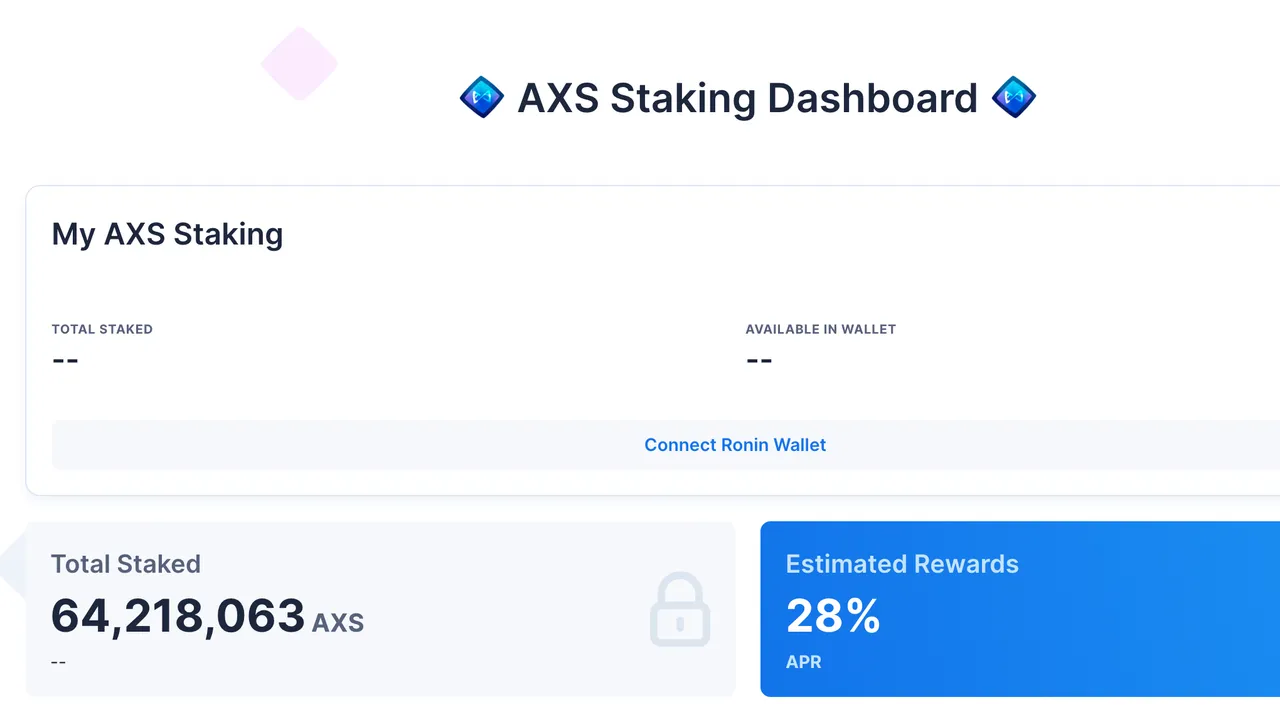Click the 64,218,063 staked amount
The image size is (1280, 720).
tap(178, 616)
